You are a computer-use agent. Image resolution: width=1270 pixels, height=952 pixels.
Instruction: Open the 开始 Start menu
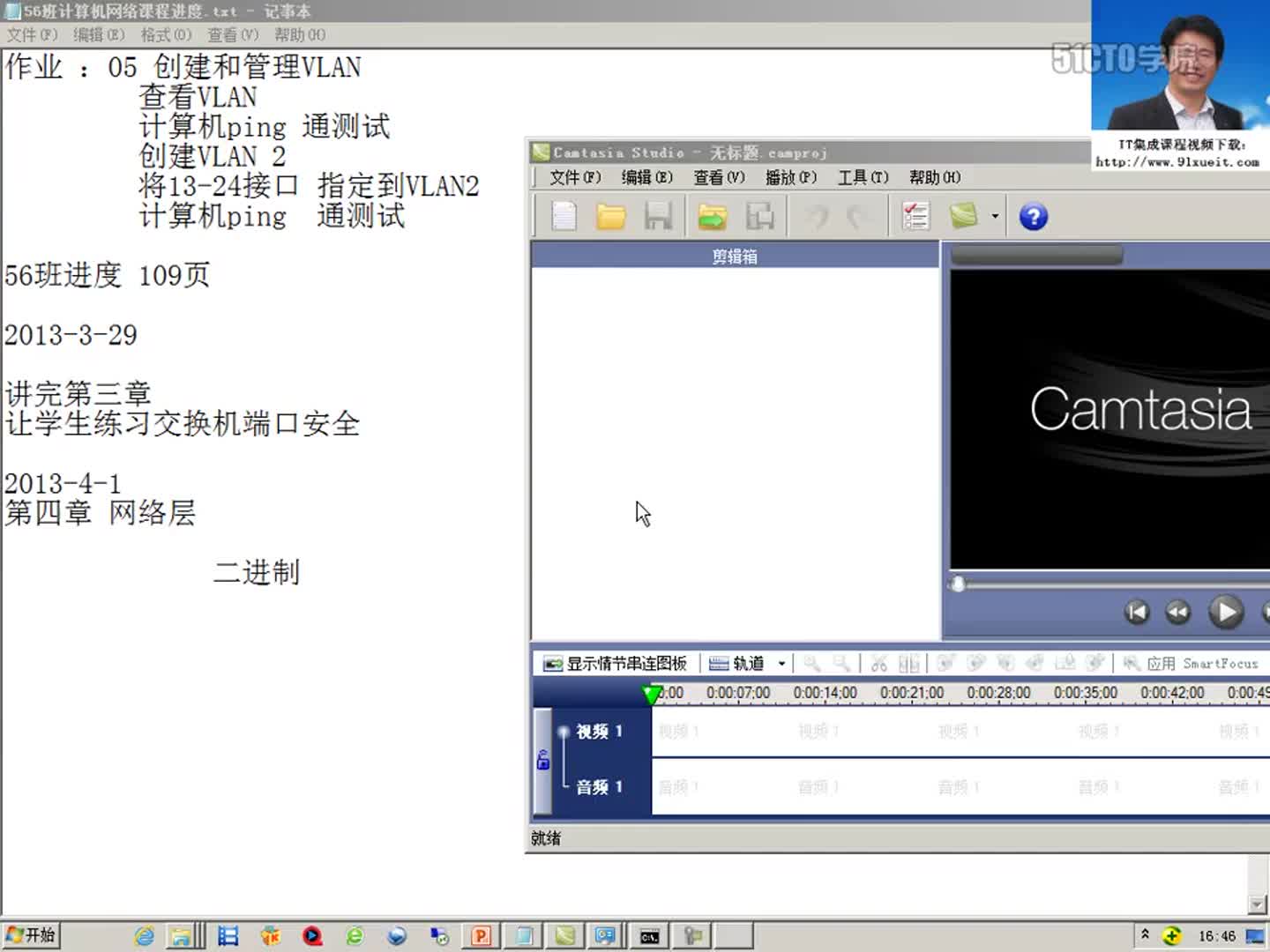tap(31, 935)
